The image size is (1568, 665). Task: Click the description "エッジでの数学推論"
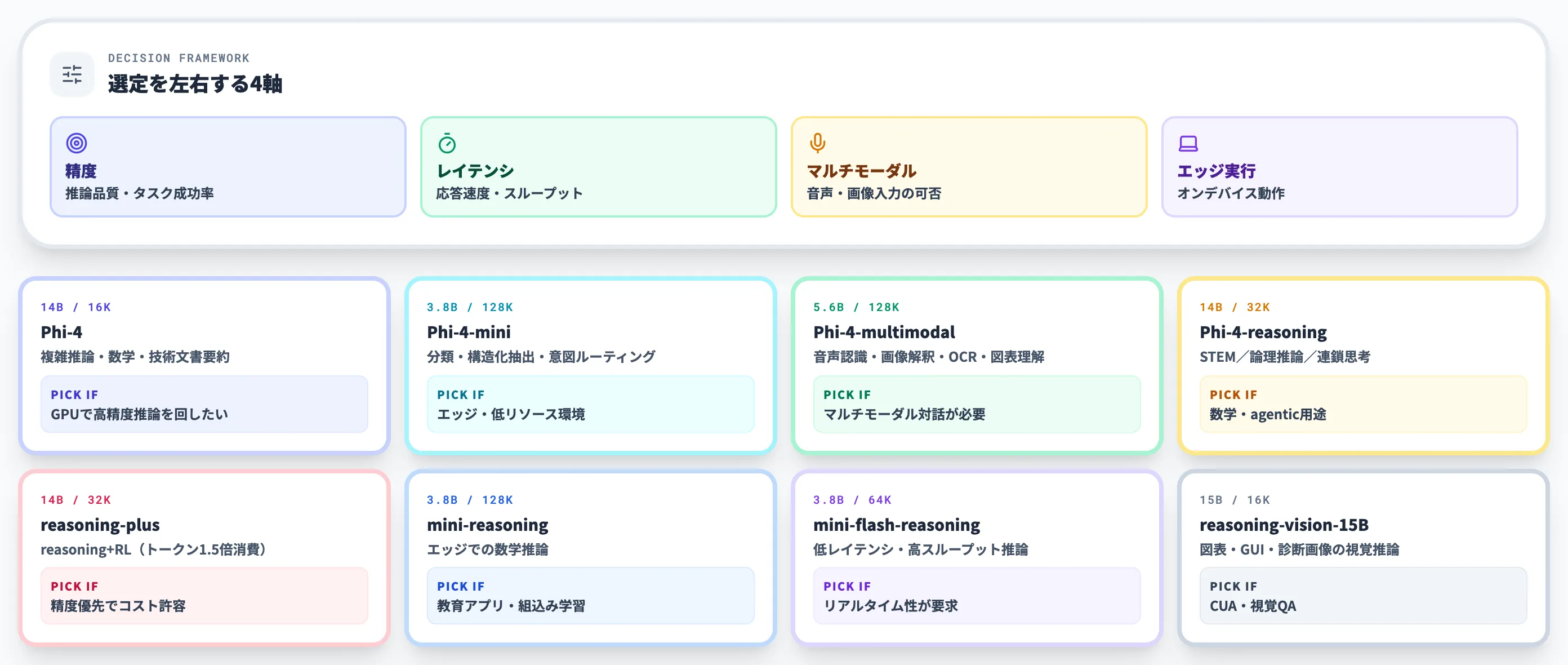click(x=488, y=549)
